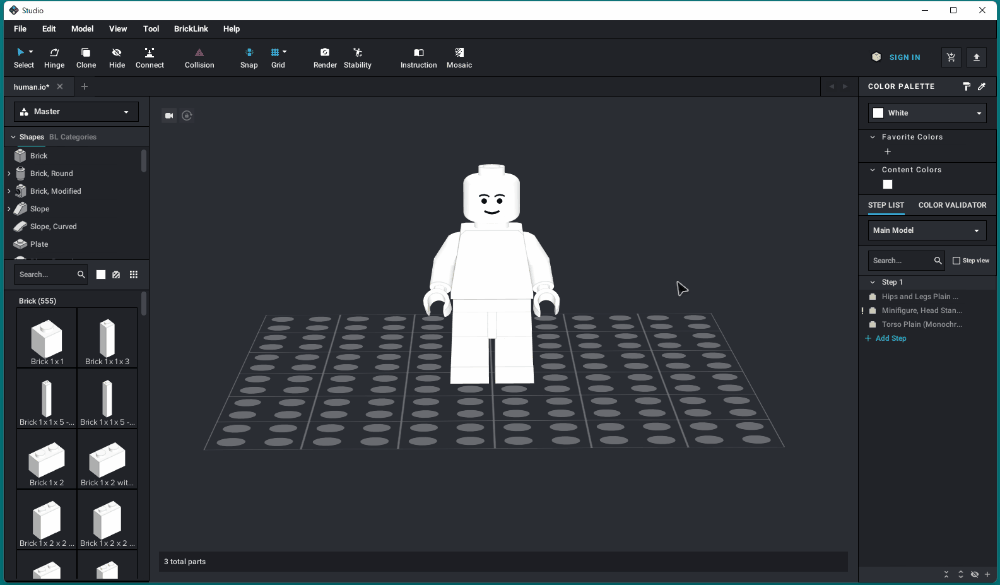Select the eyedropper color picker icon
The width and height of the screenshot is (1000, 585).
pos(982,86)
